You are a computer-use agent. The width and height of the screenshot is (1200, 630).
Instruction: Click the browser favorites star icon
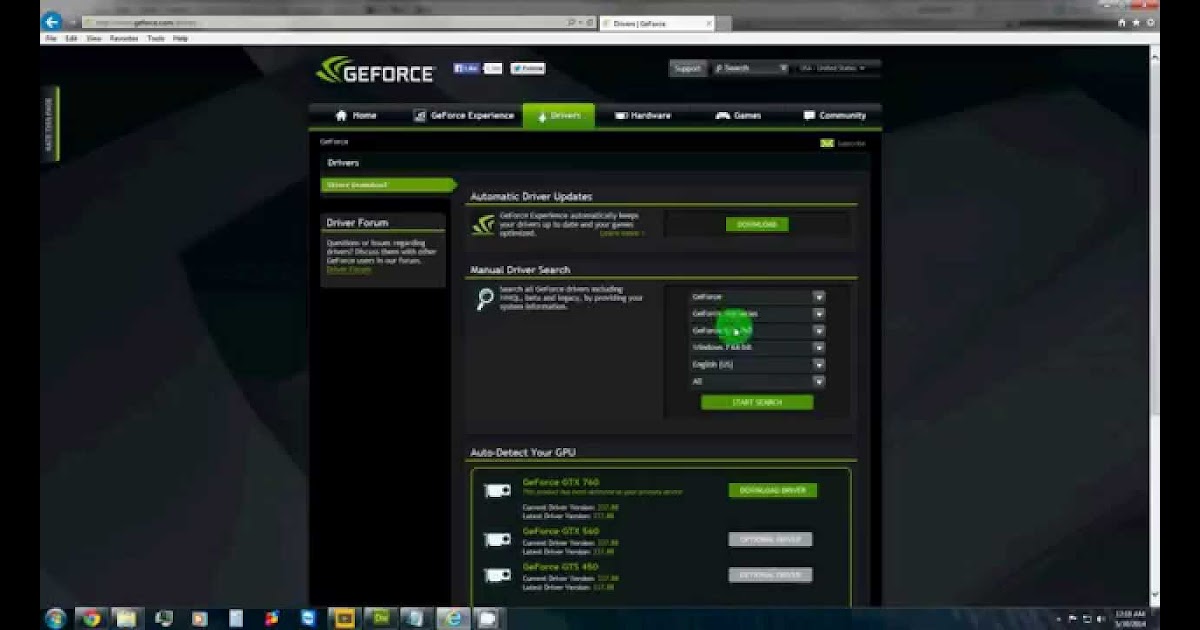tap(1134, 22)
